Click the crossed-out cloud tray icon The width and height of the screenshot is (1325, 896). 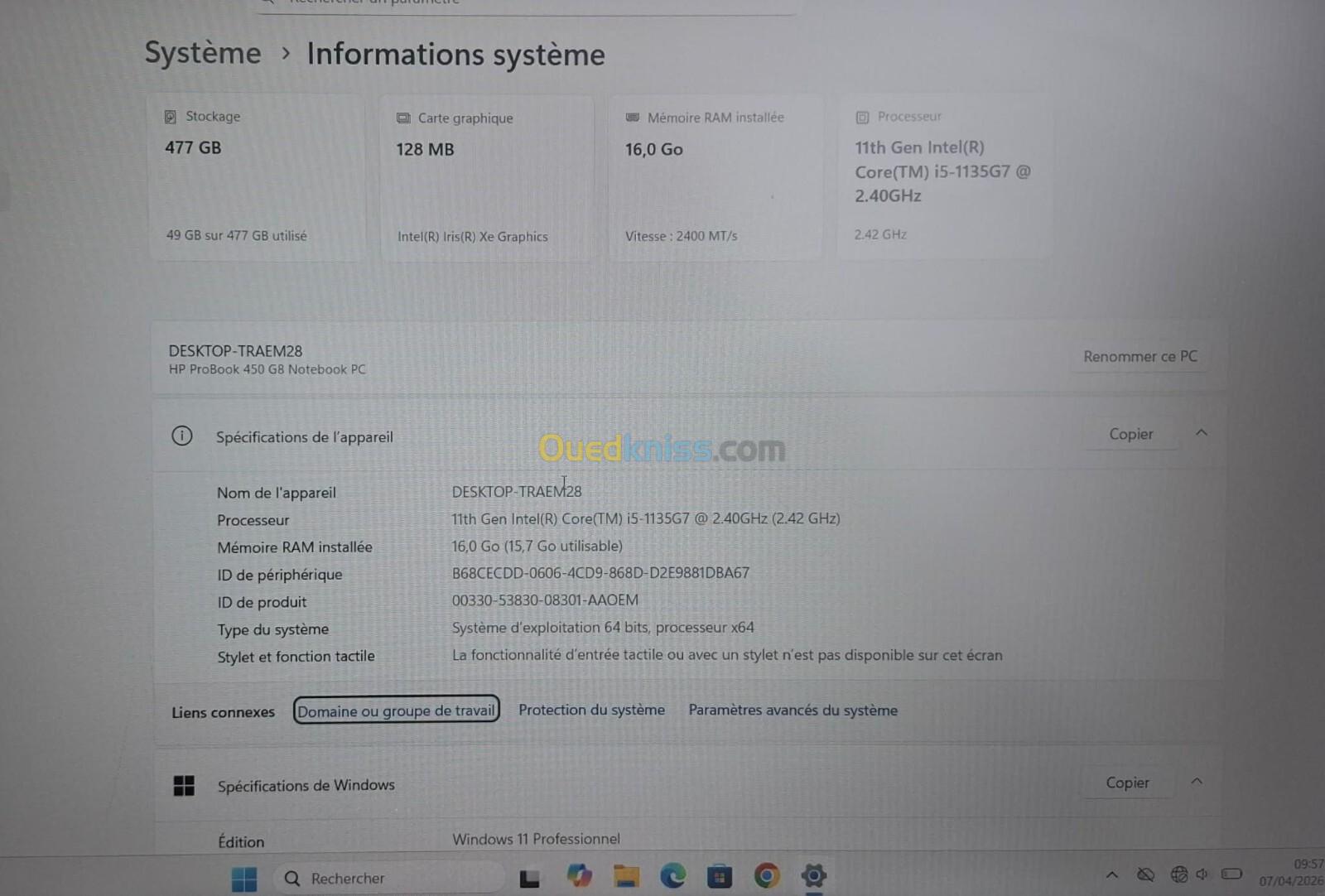[1145, 874]
